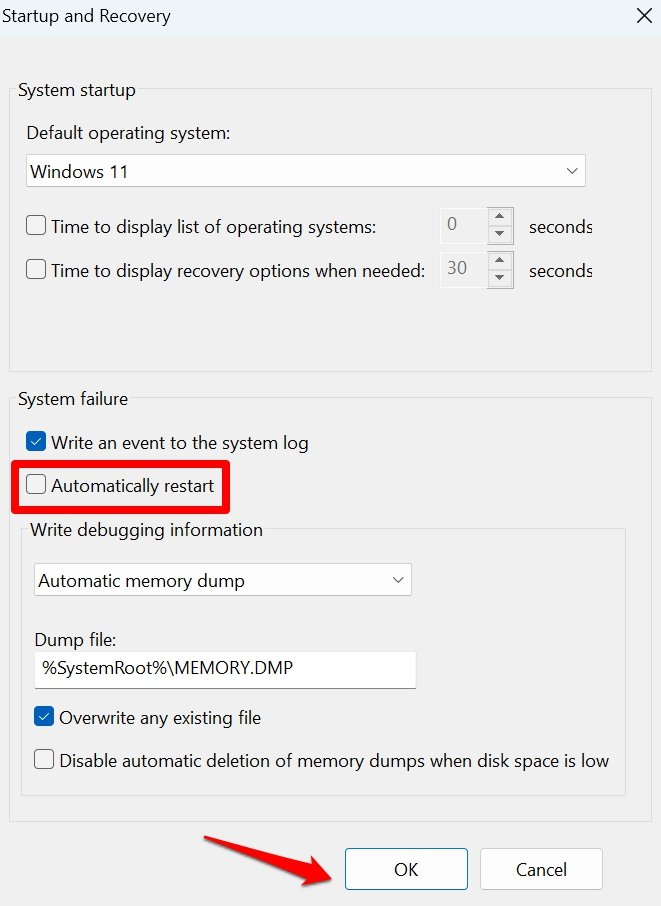Enable Time to display recovery options checkbox
This screenshot has height=906, width=661.
tap(37, 269)
